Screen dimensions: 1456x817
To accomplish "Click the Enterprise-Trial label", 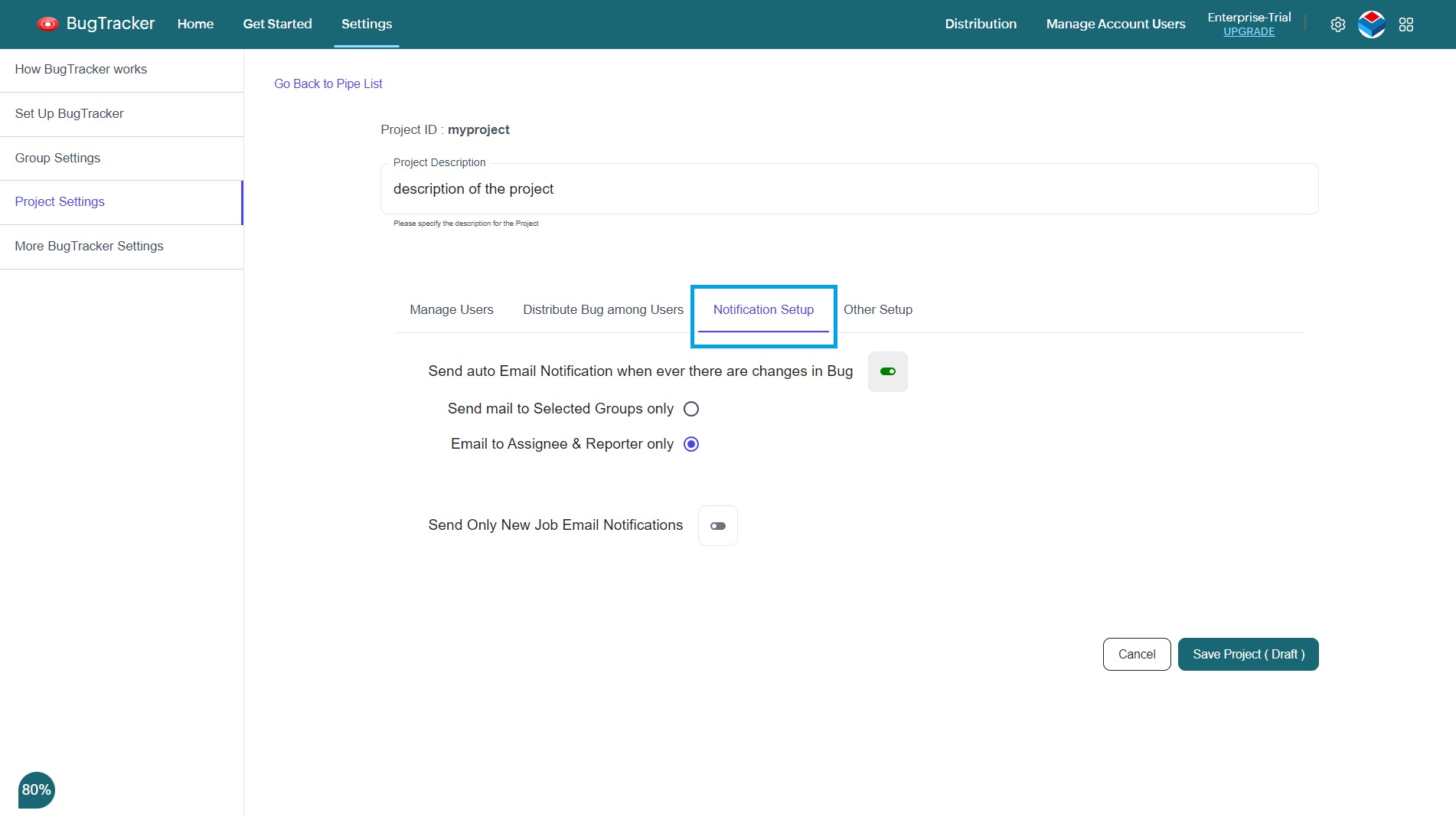I will pyautogui.click(x=1249, y=17).
